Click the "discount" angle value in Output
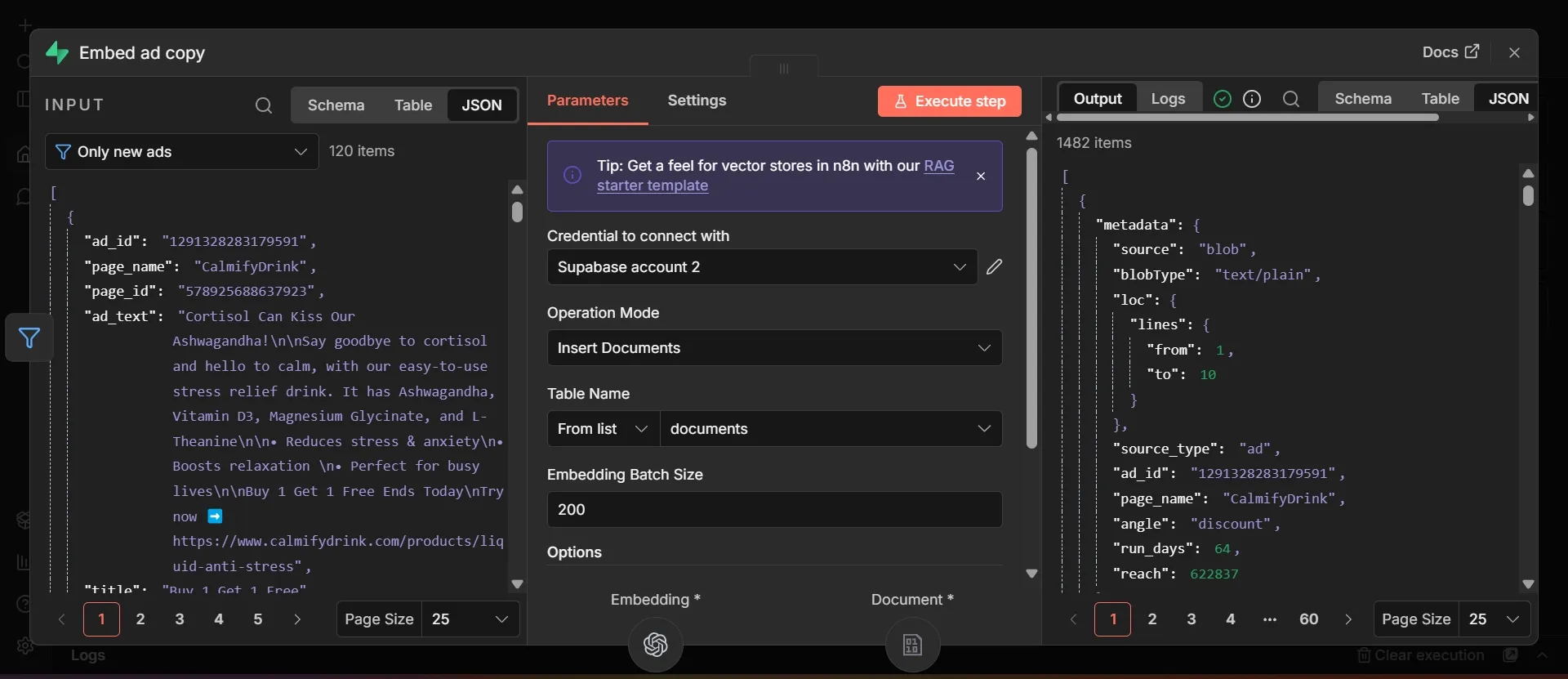Screen dimensions: 1568x679 coord(1231,524)
